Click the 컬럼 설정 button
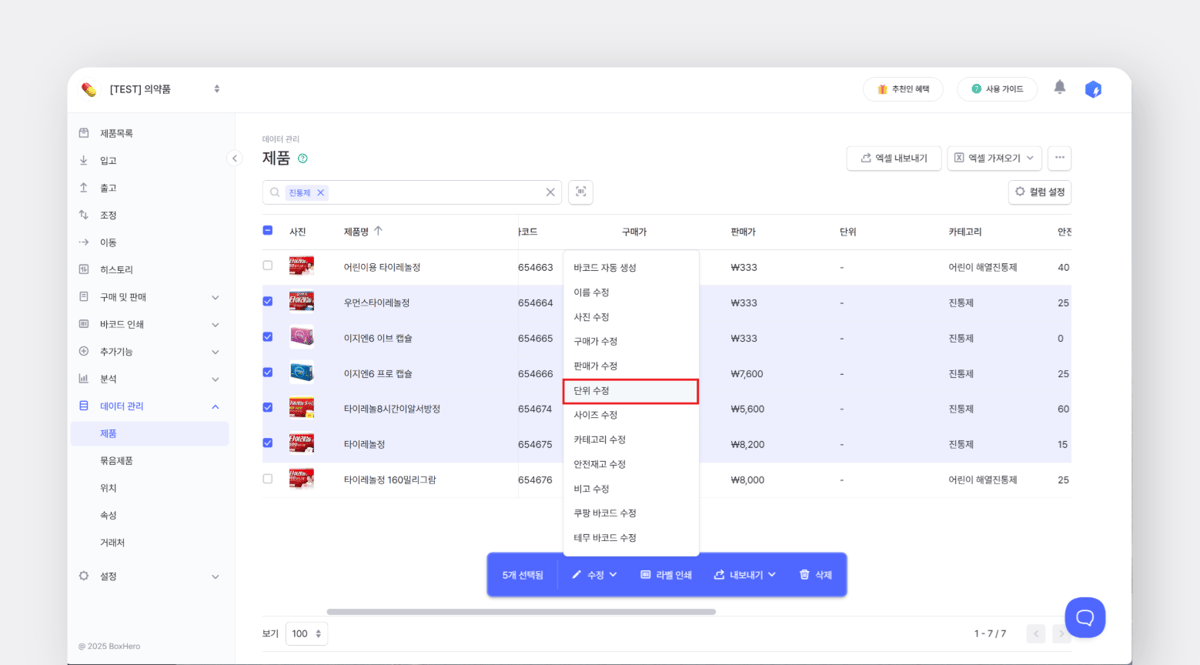The image size is (1200, 665). 1039,192
